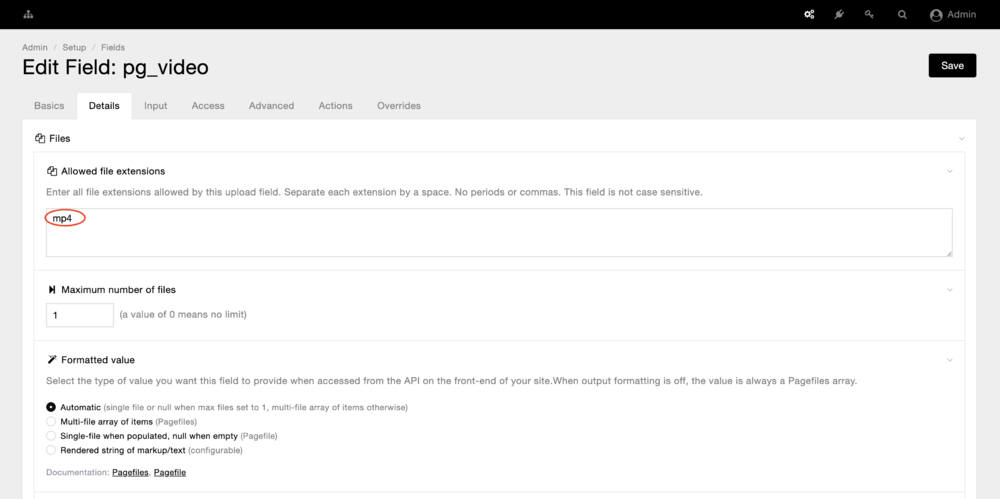
Task: Collapse the Maximum number of files panel
Action: point(950,290)
